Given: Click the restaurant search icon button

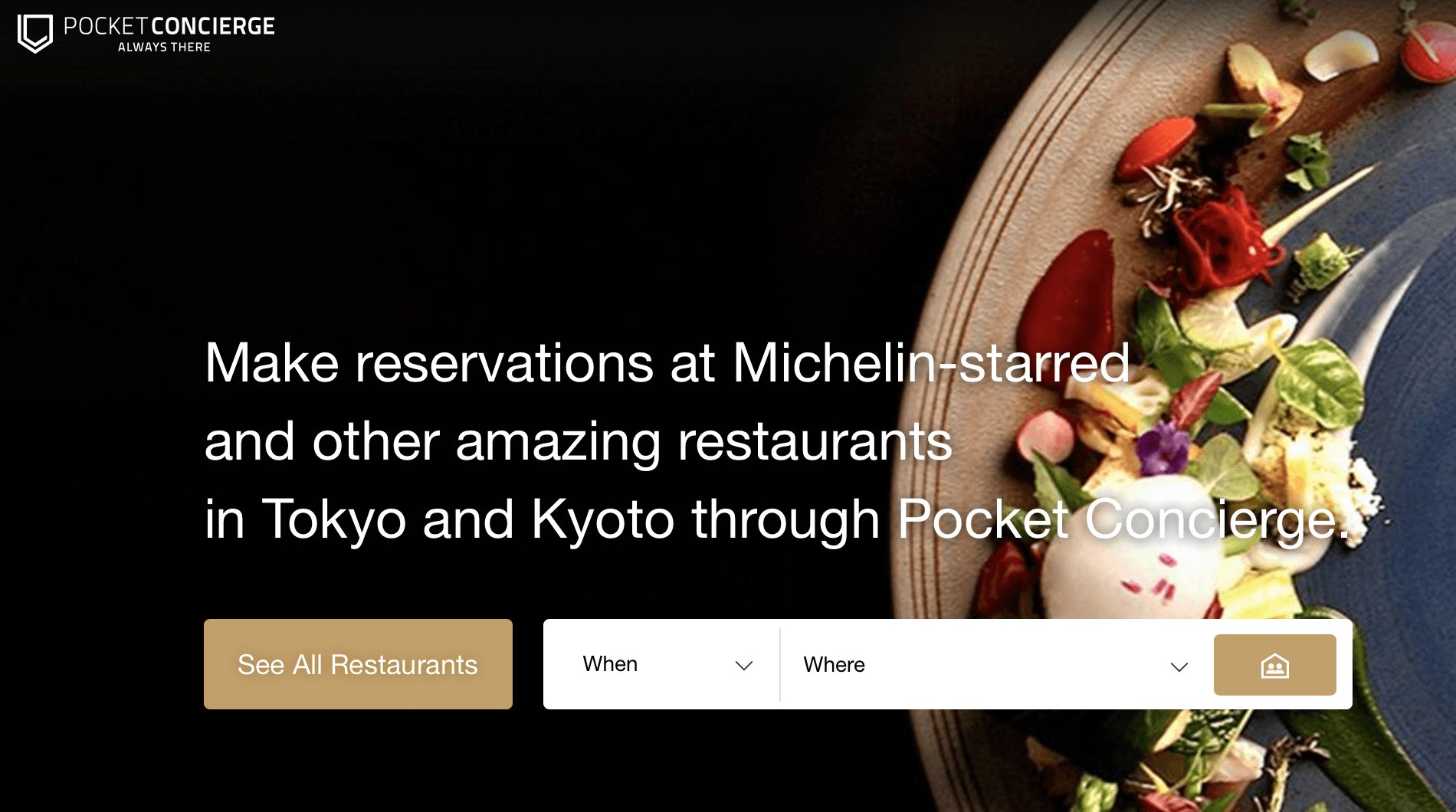Looking at the screenshot, I should point(1274,665).
